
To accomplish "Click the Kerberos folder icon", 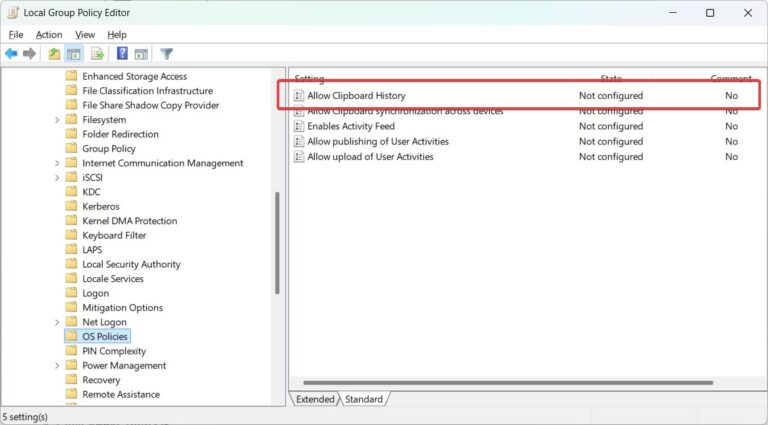I will (x=72, y=206).
